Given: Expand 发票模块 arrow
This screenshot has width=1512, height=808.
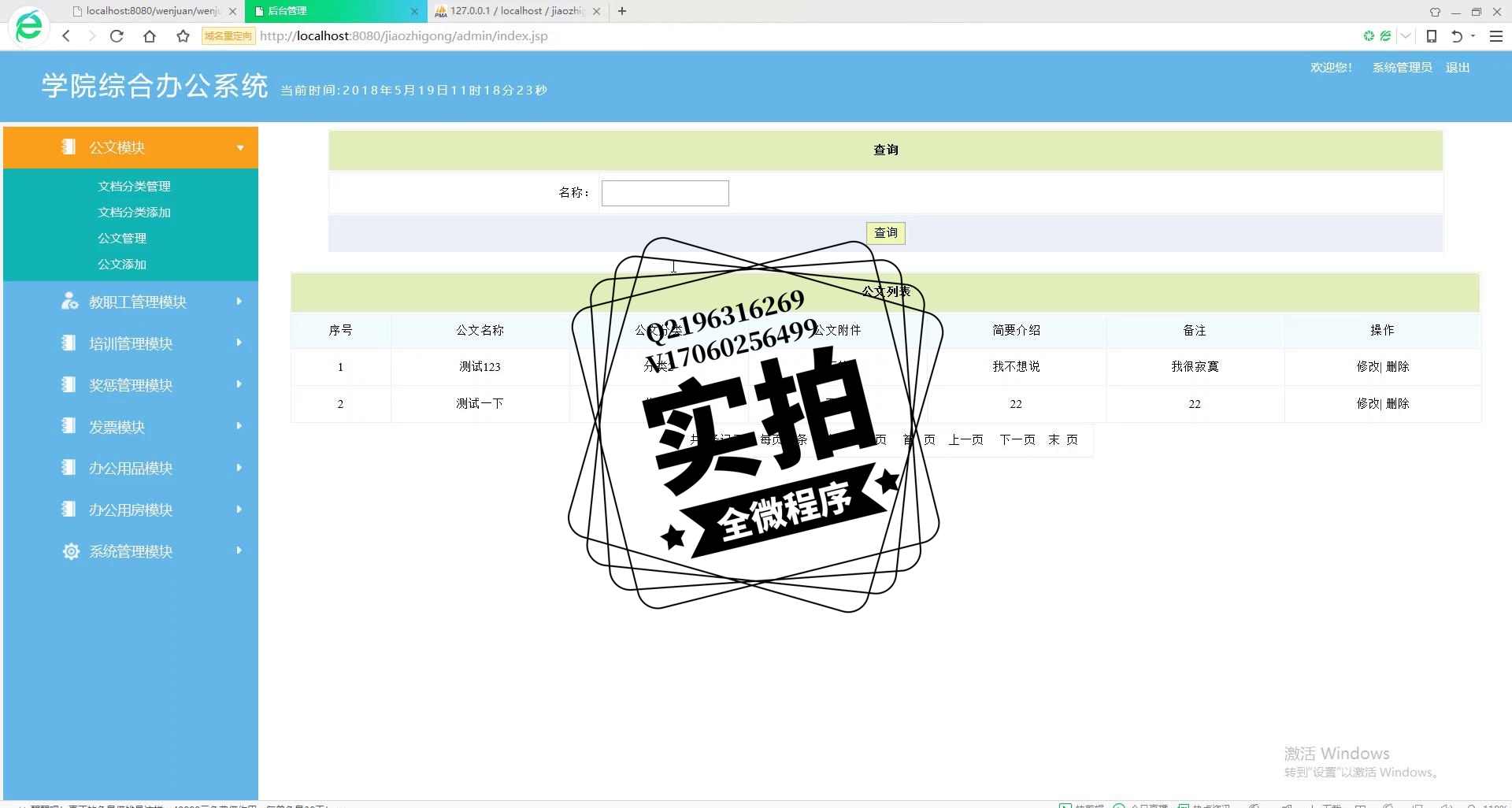Looking at the screenshot, I should [x=239, y=426].
